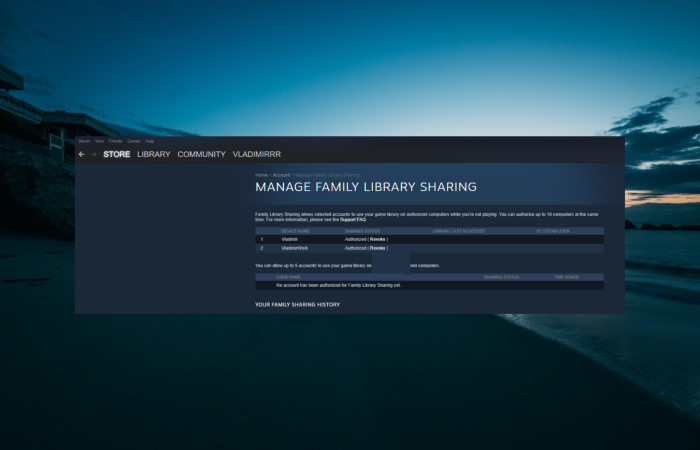Open the Help menu
The width and height of the screenshot is (700, 450).
coord(150,141)
